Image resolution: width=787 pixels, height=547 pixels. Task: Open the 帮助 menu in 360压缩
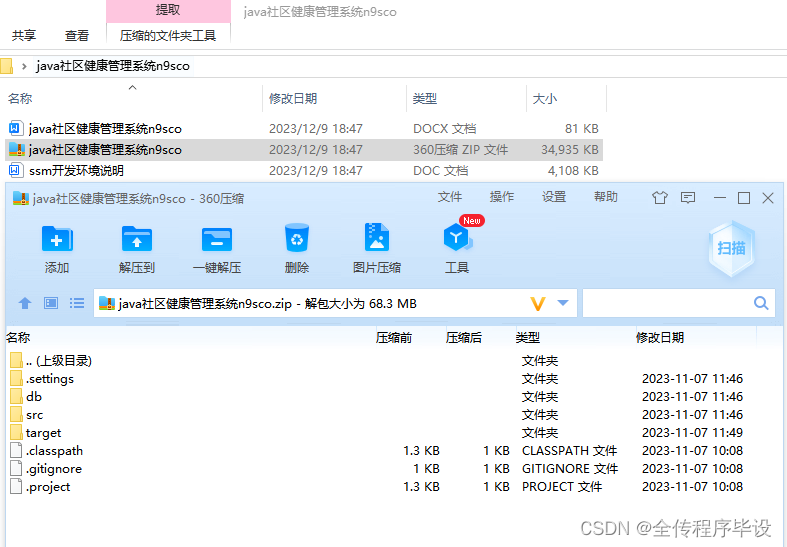(606, 197)
